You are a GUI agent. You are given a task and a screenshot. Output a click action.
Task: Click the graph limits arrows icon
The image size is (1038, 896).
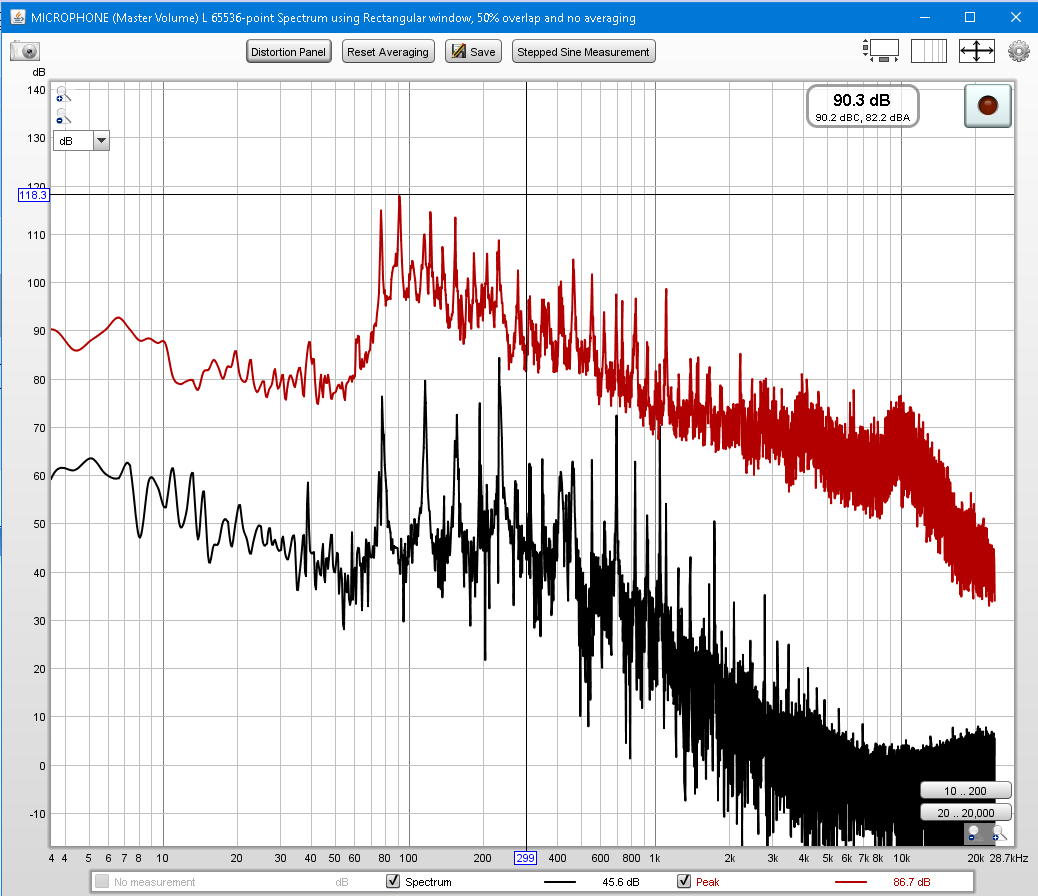pos(977,51)
